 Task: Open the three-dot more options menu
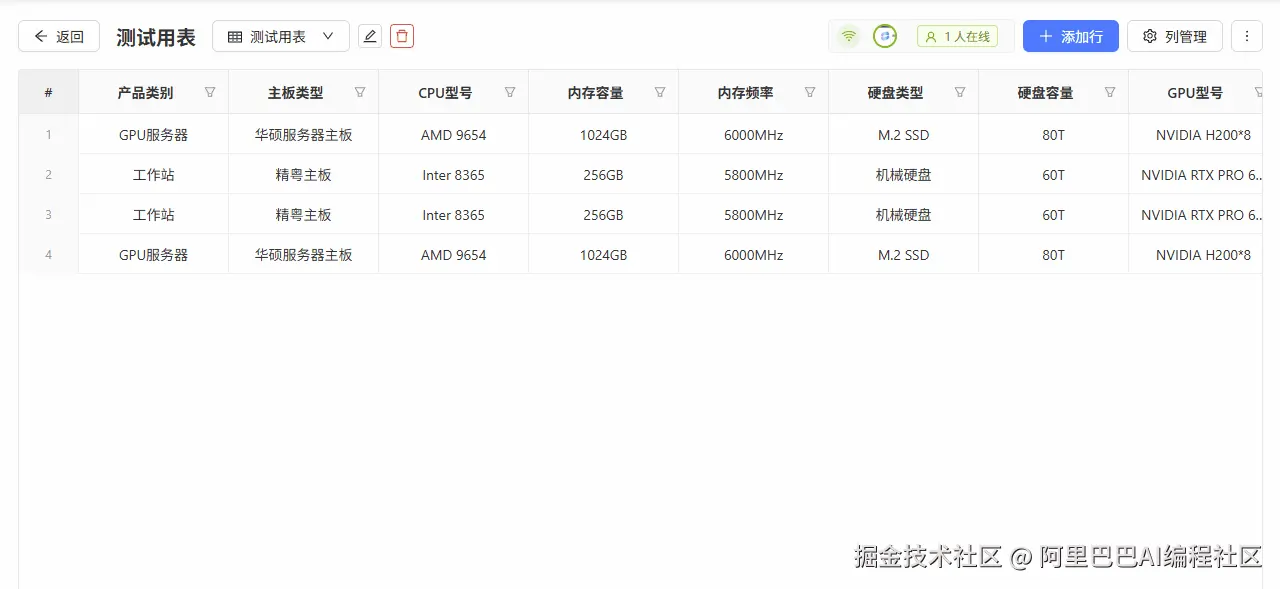(x=1246, y=35)
